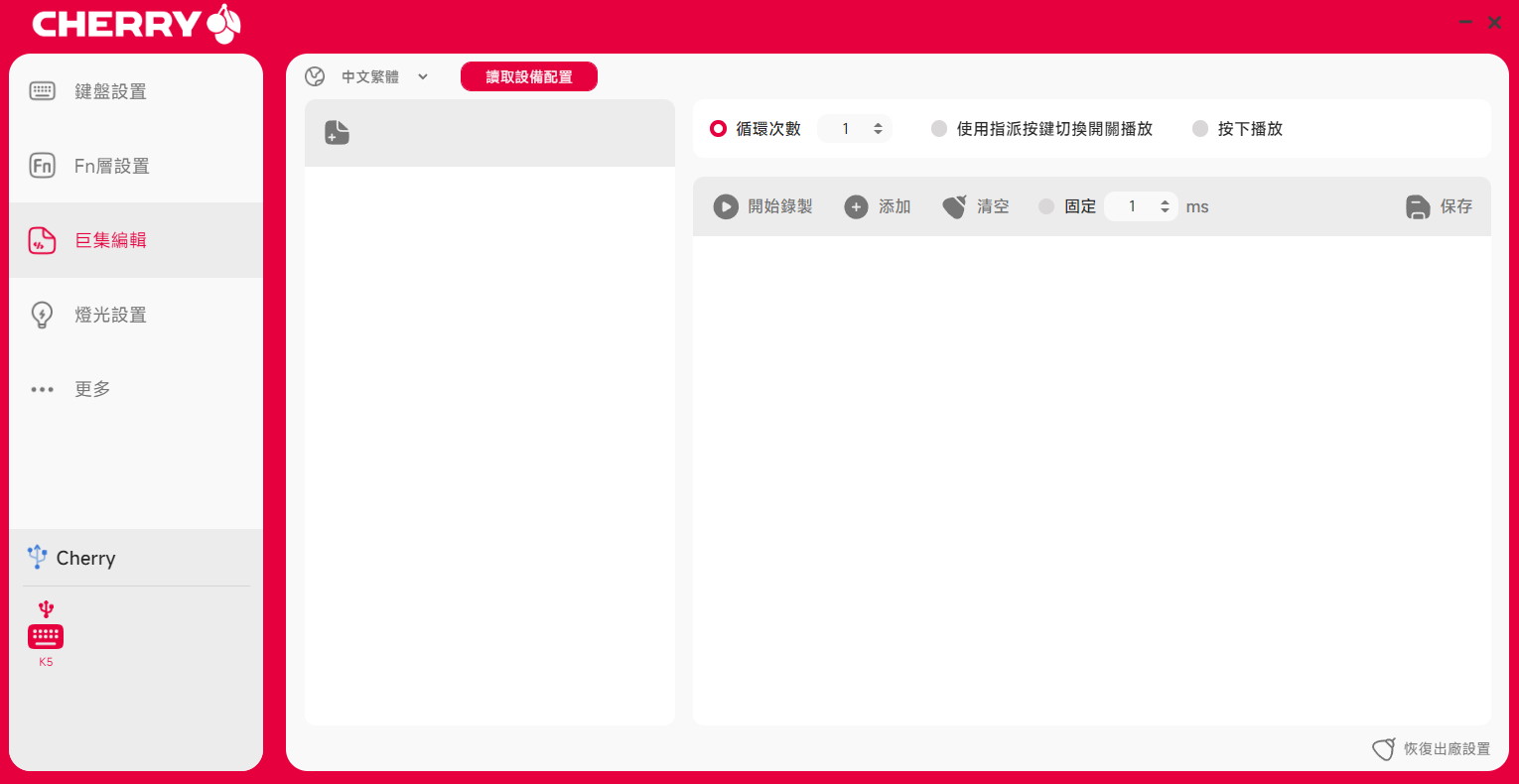1519x784 pixels.
Task: Select the 按下播放 radio option
Action: tap(1200, 128)
